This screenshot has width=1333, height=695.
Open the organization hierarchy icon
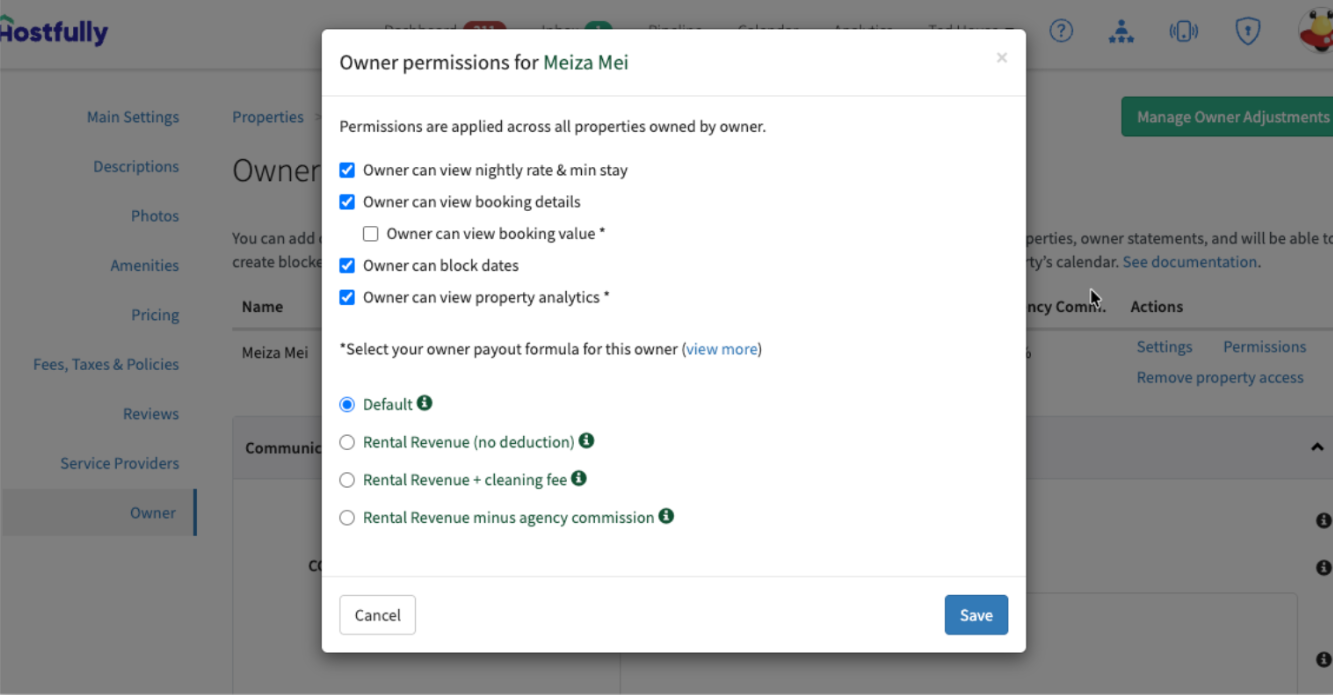(x=1121, y=31)
